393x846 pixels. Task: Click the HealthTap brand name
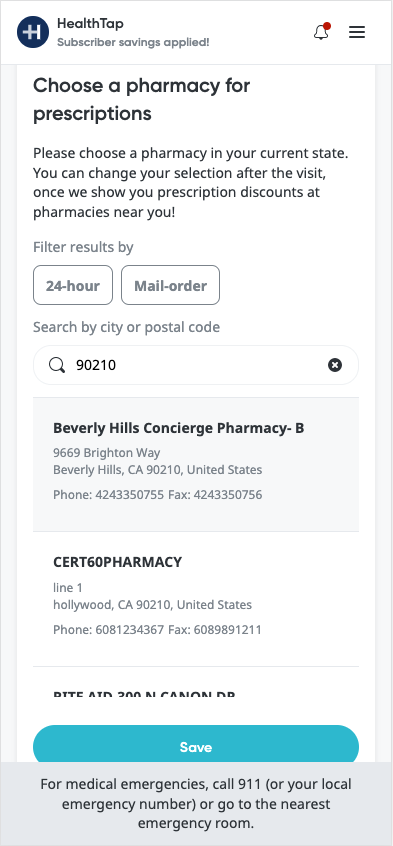click(90, 24)
